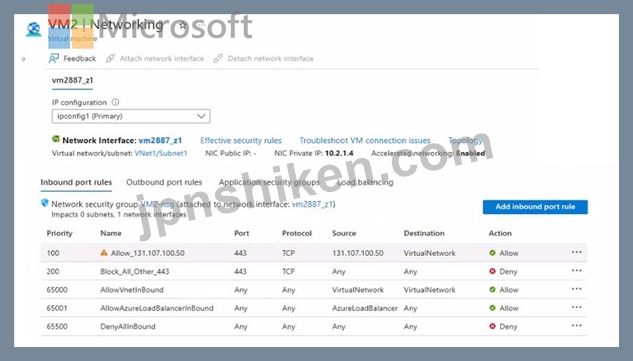Click the red Deny icon in the priority 65500 row
Image resolution: width=633 pixels, height=361 pixels.
pos(492,326)
